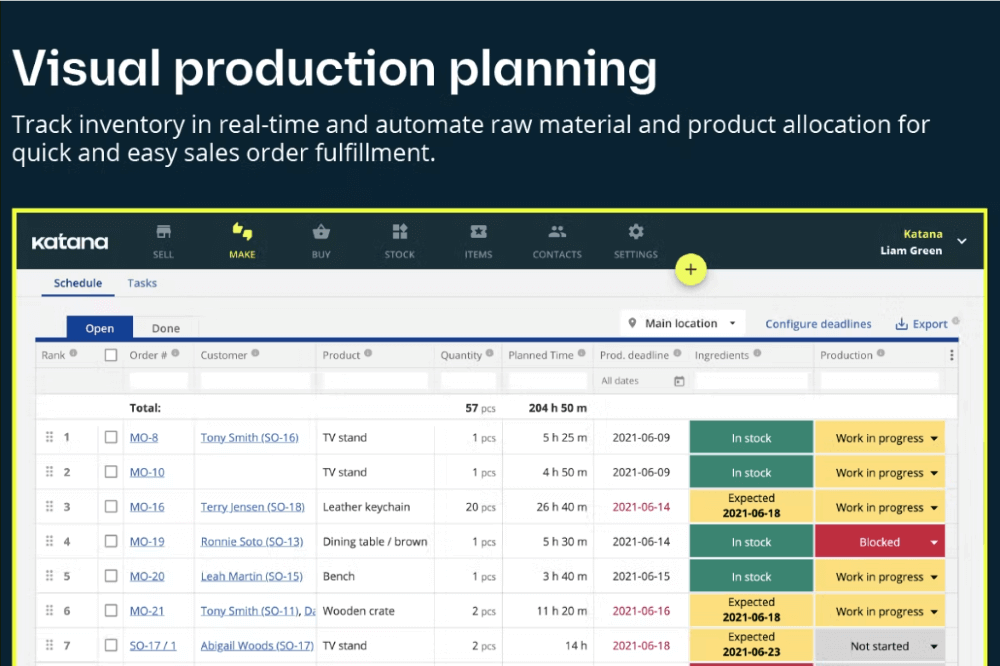
Task: Open Settings gear in navigation bar
Action: pyautogui.click(x=636, y=232)
